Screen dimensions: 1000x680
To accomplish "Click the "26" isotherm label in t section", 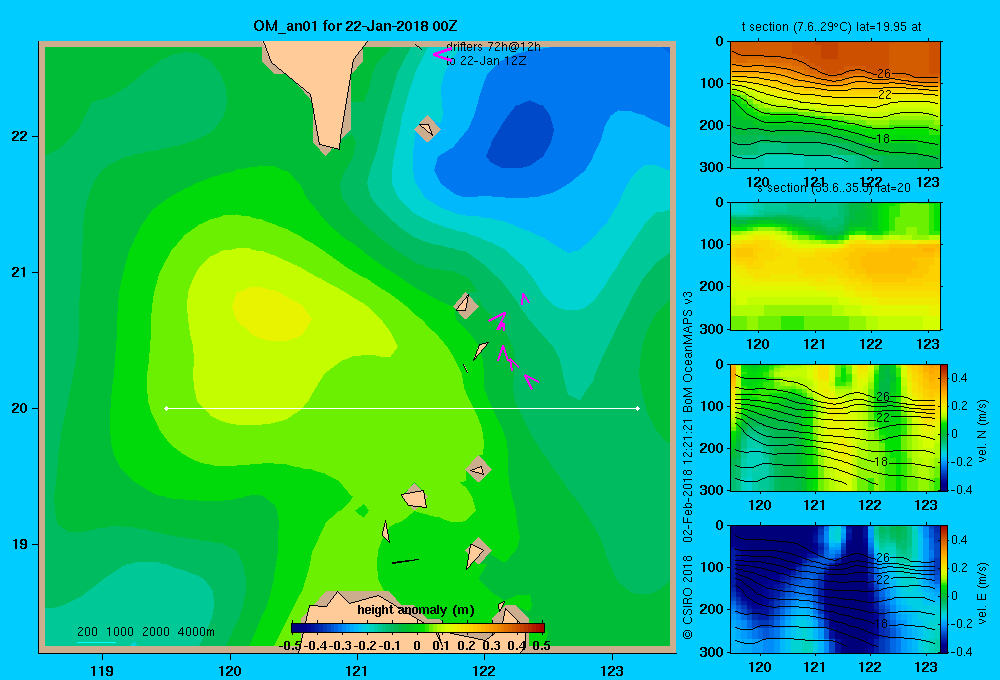I will pos(883,73).
